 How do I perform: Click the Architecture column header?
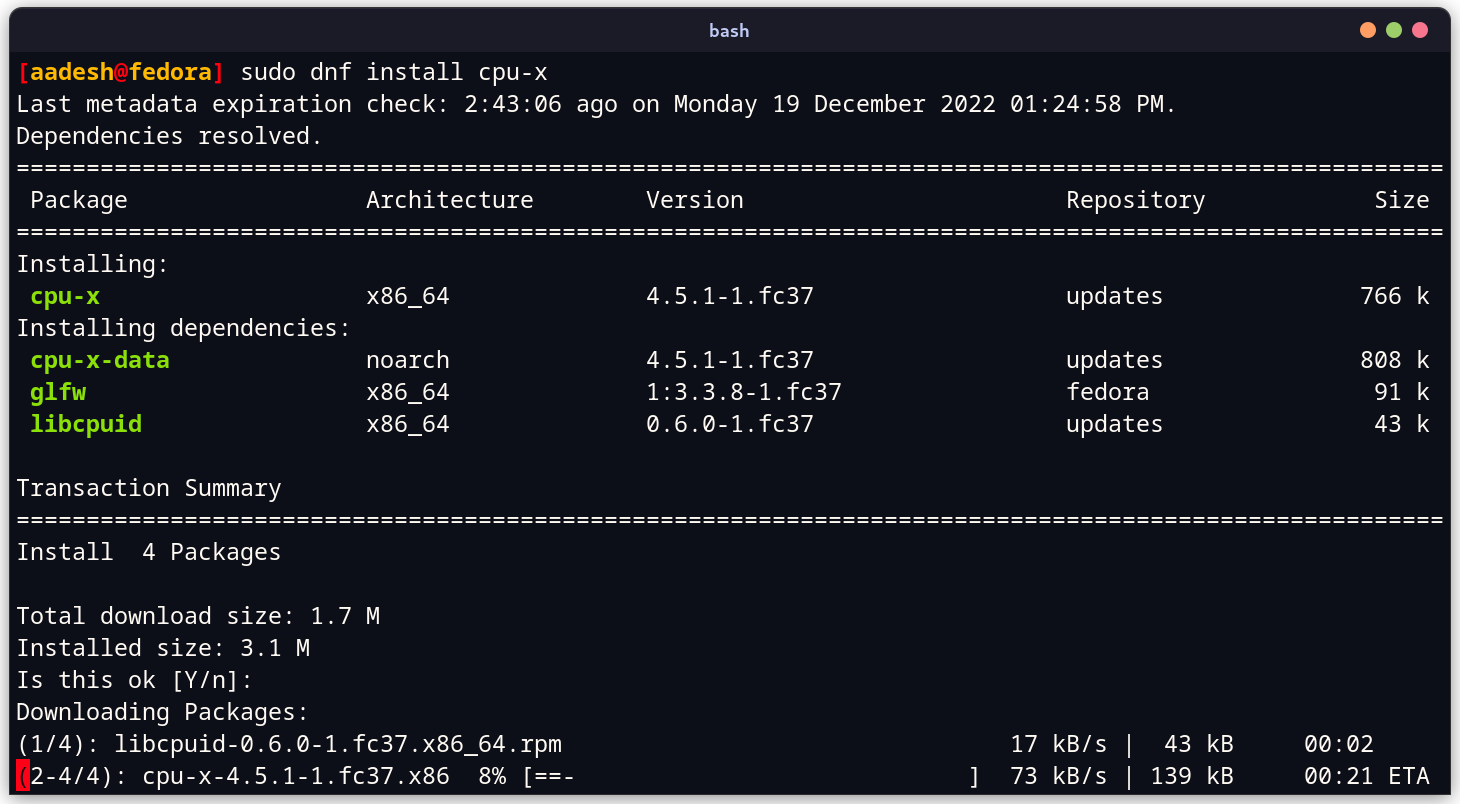449,199
